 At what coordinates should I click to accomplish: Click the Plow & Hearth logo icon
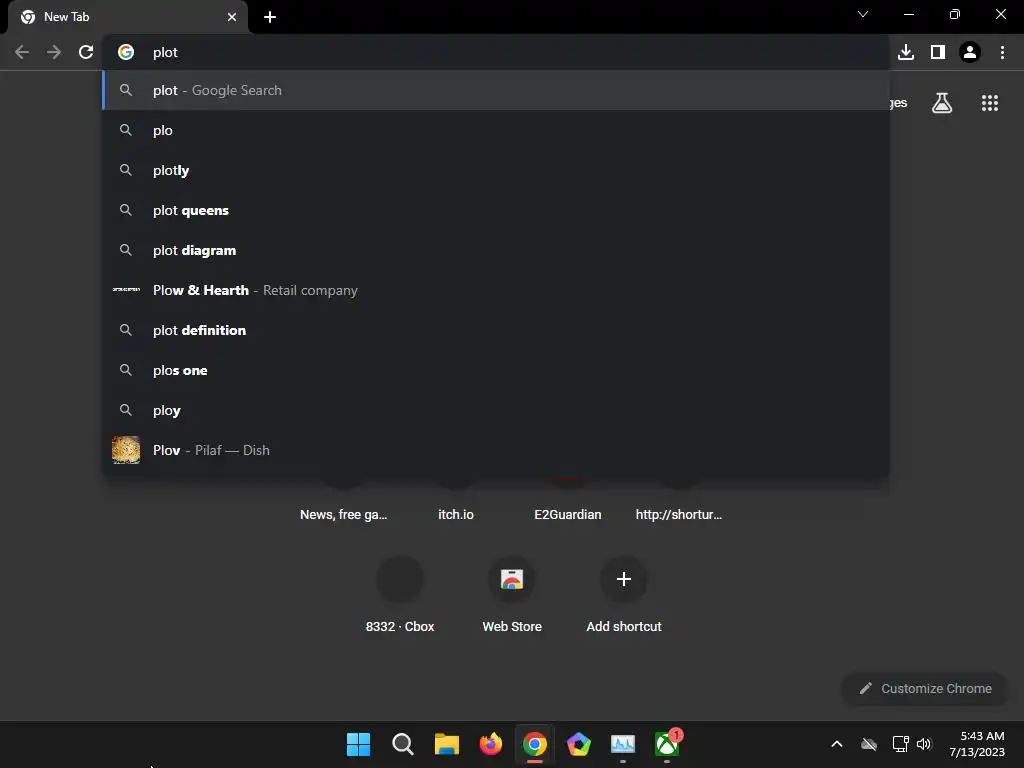pyautogui.click(x=126, y=289)
